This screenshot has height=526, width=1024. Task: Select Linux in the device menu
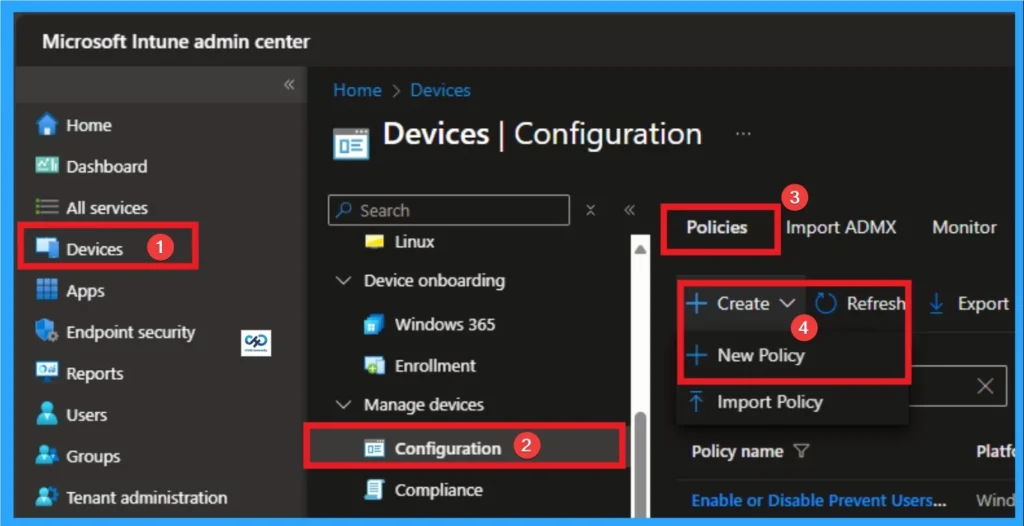414,242
